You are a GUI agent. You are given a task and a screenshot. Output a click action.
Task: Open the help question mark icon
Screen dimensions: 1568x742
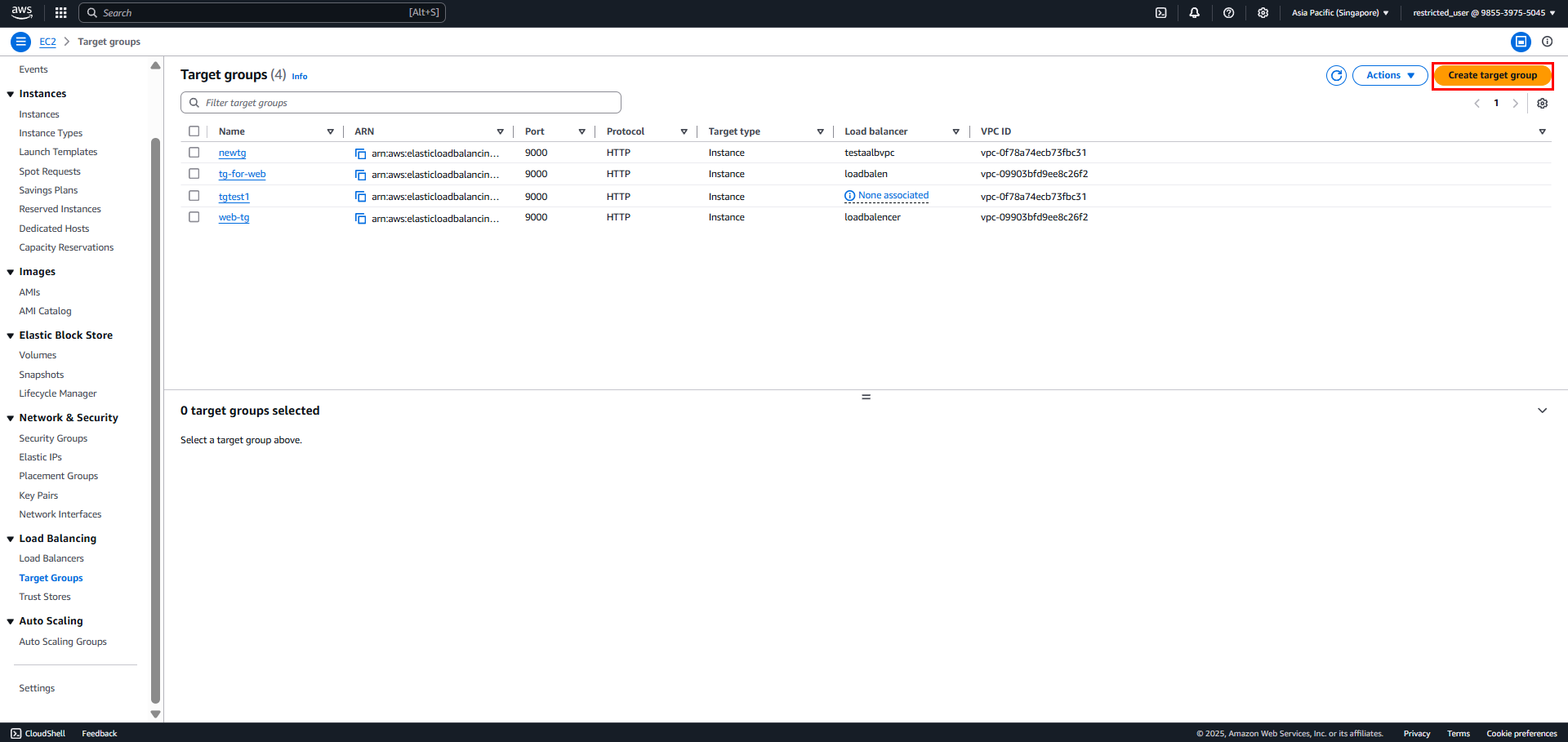(x=1228, y=13)
